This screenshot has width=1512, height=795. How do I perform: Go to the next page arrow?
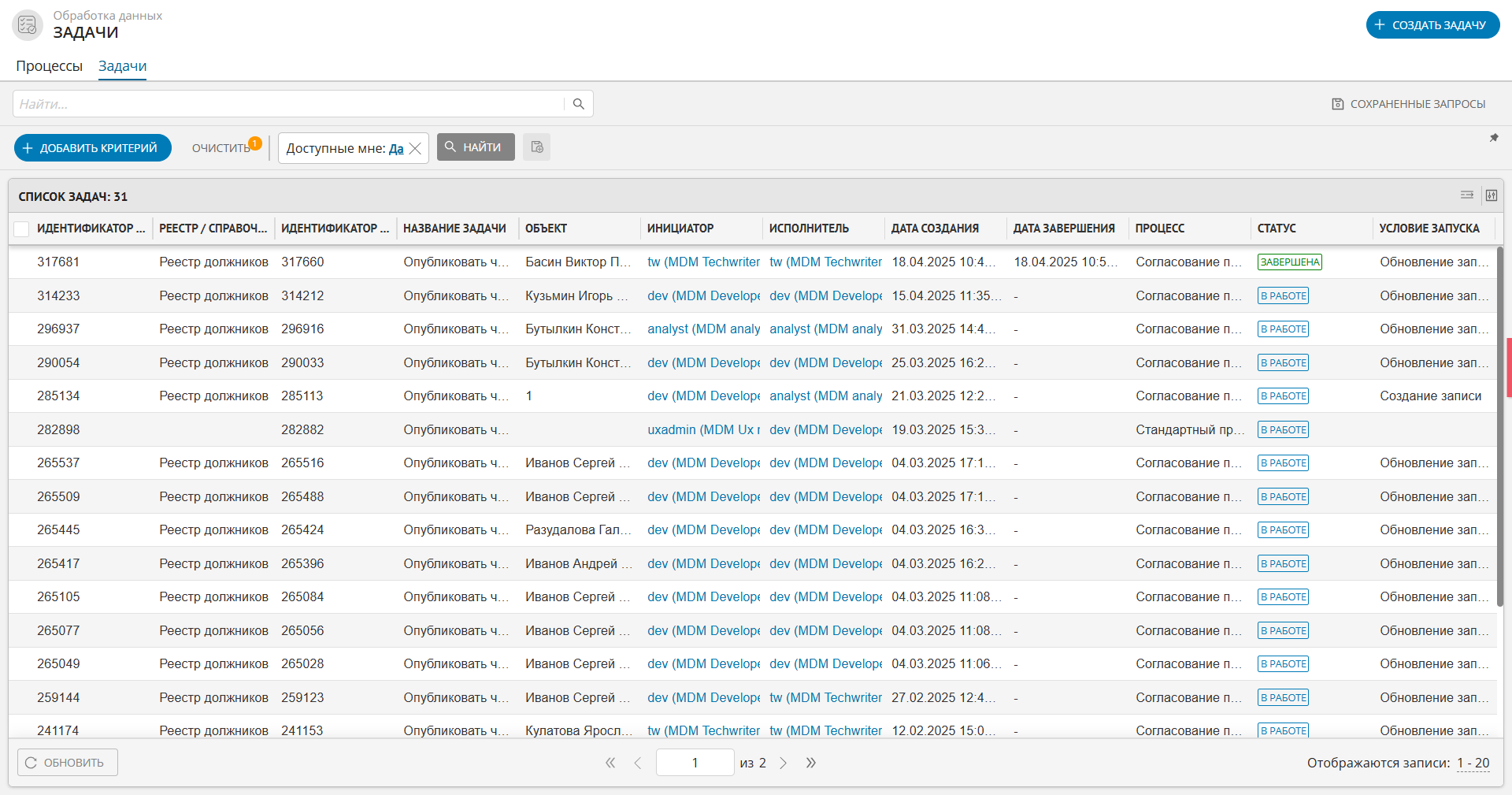[784, 763]
